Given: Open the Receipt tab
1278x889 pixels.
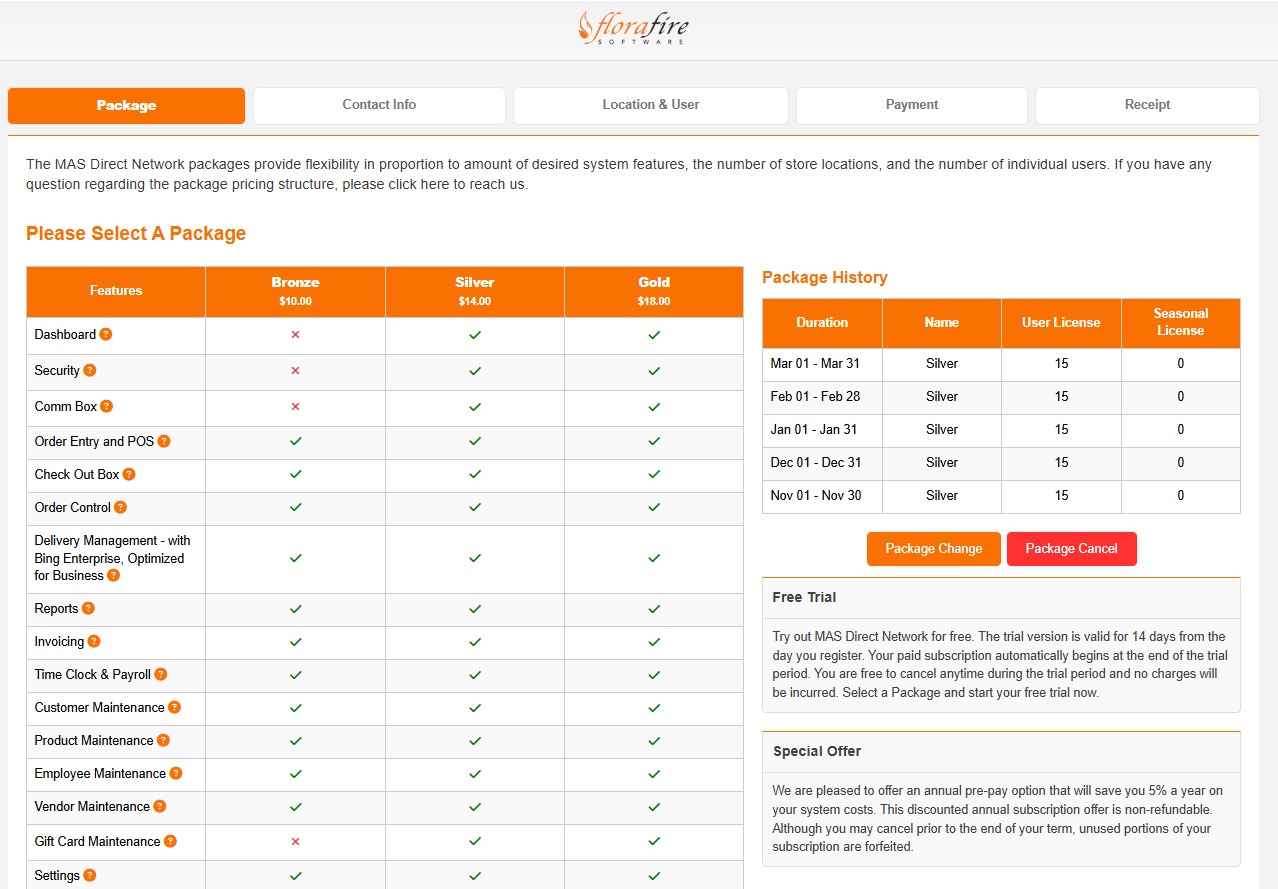Looking at the screenshot, I should (x=1147, y=106).
